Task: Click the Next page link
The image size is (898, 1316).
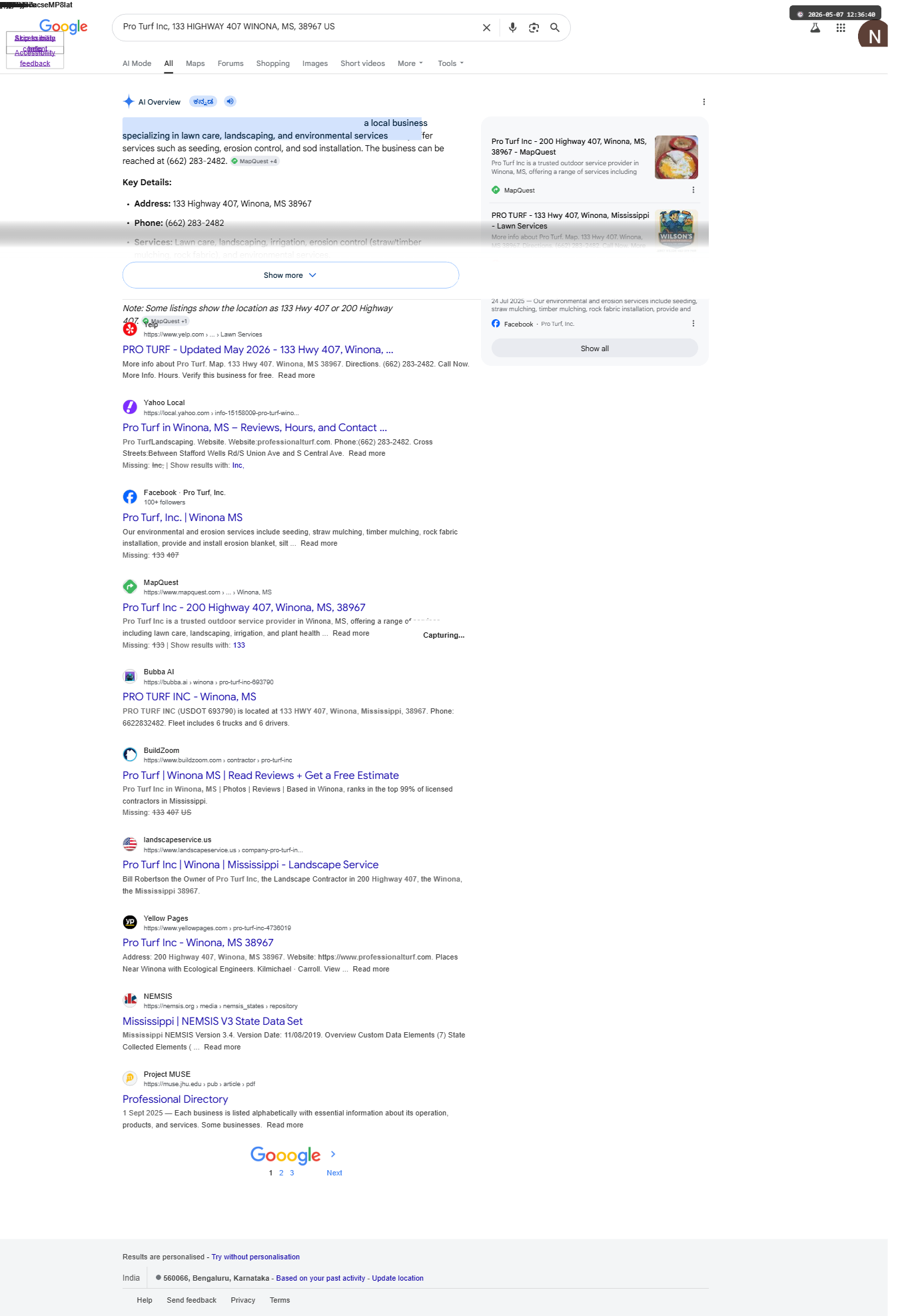Action: point(334,1173)
